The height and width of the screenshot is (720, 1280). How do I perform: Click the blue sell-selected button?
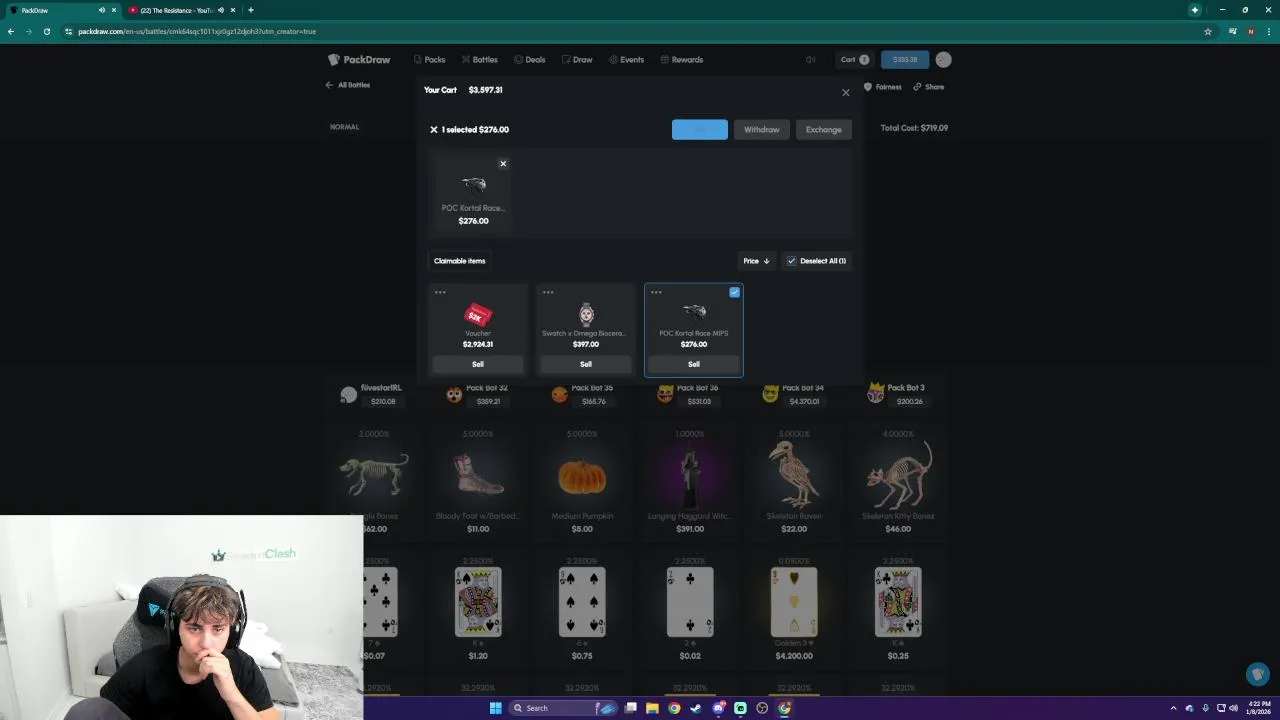[700, 130]
